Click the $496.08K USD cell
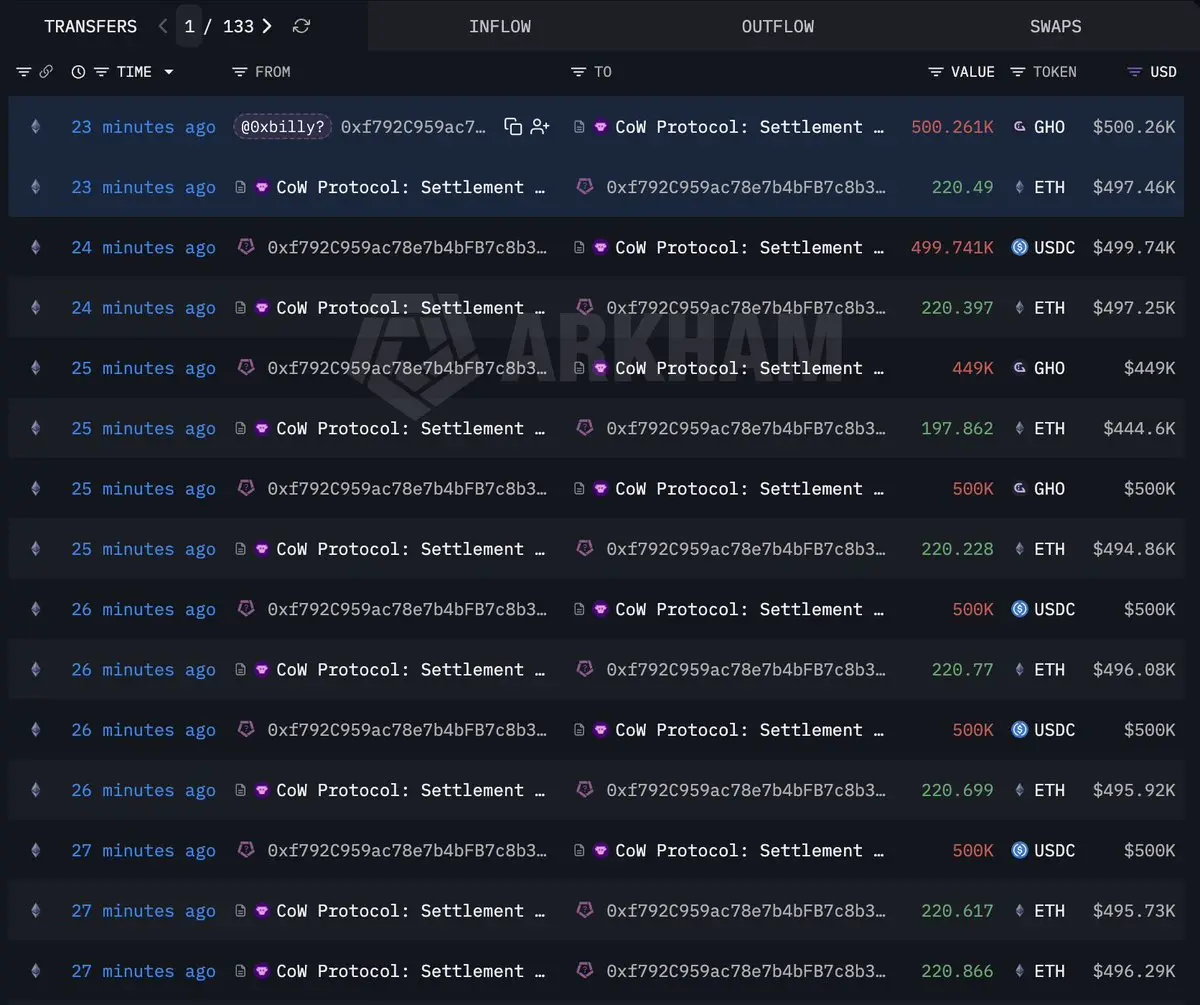Viewport: 1200px width, 1005px height. coord(1134,670)
